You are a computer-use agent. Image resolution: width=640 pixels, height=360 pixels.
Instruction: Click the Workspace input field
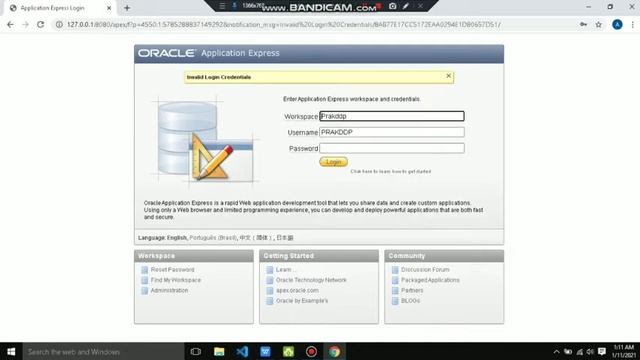(x=392, y=116)
